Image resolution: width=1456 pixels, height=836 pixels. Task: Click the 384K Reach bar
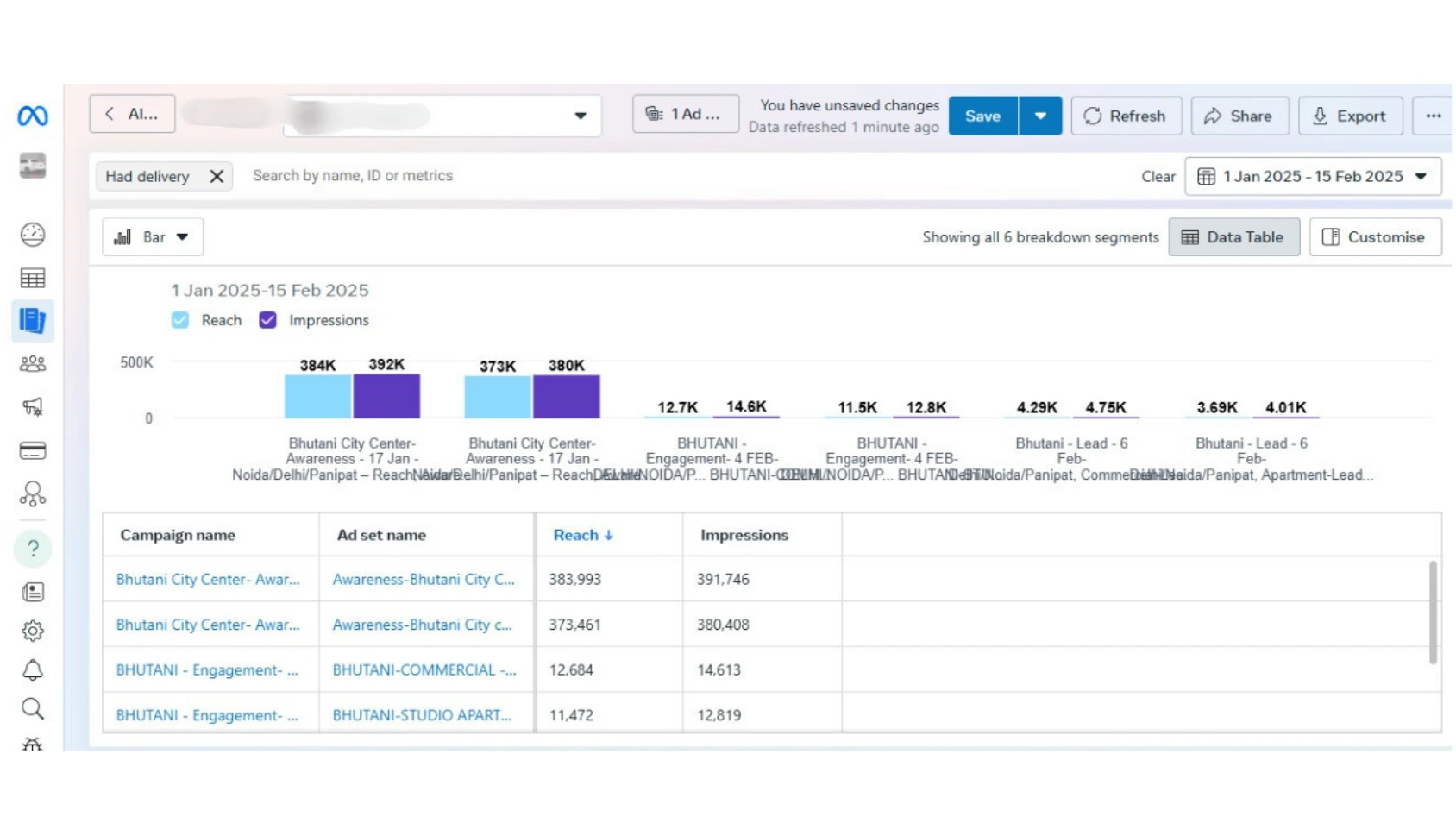pos(317,396)
